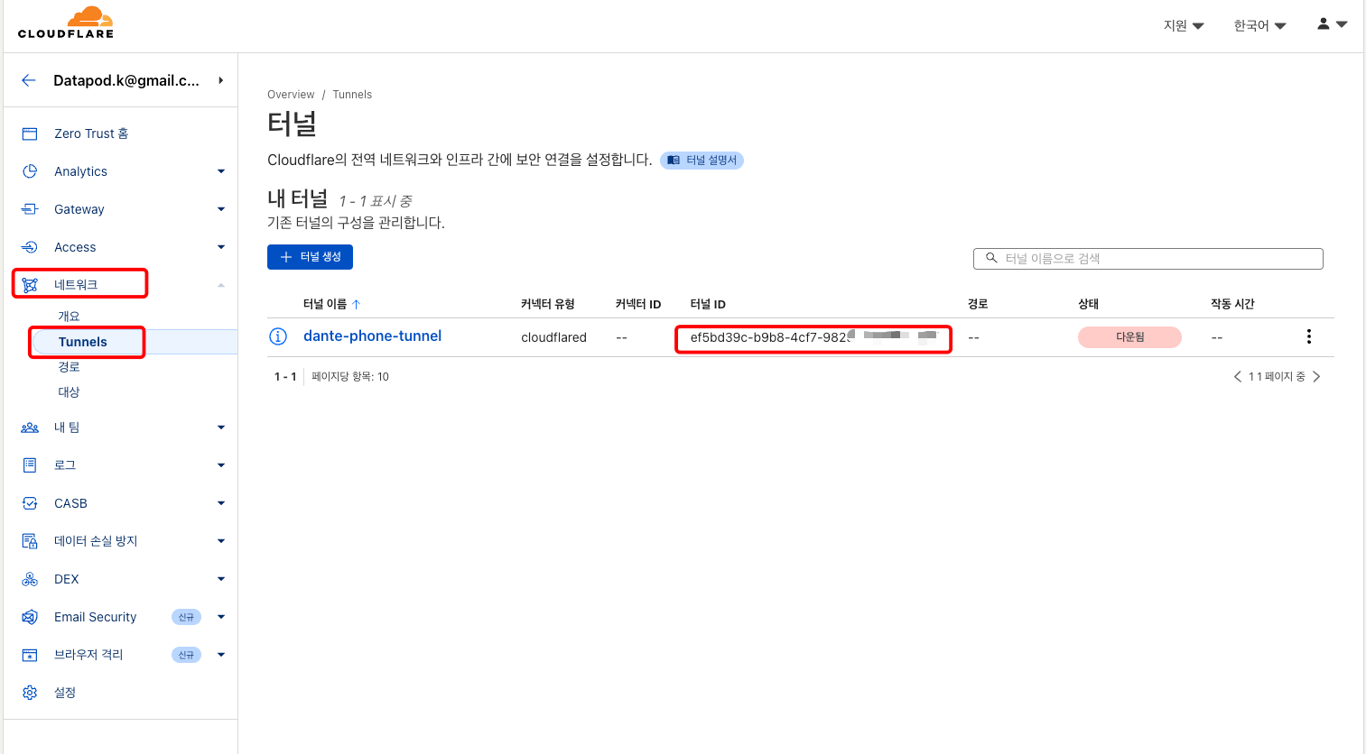
Task: Click the 페이지당 항목: 10 text
Action: pyautogui.click(x=350, y=377)
